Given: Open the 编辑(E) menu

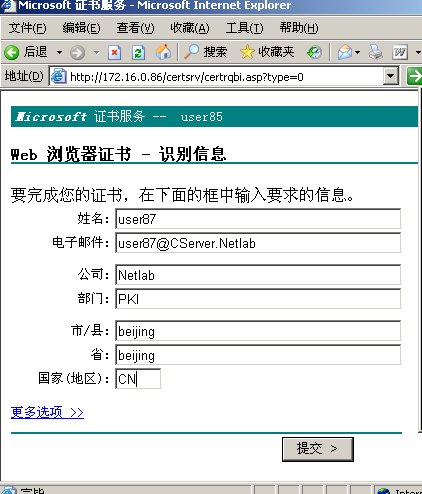Looking at the screenshot, I should pos(81,28).
